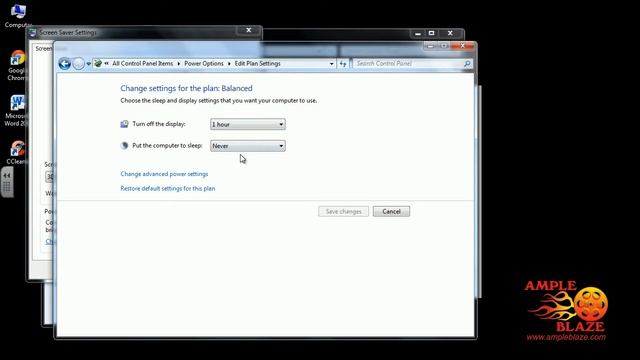
Task: Expand arrow after Power Options breadcrumb
Action: 229,64
